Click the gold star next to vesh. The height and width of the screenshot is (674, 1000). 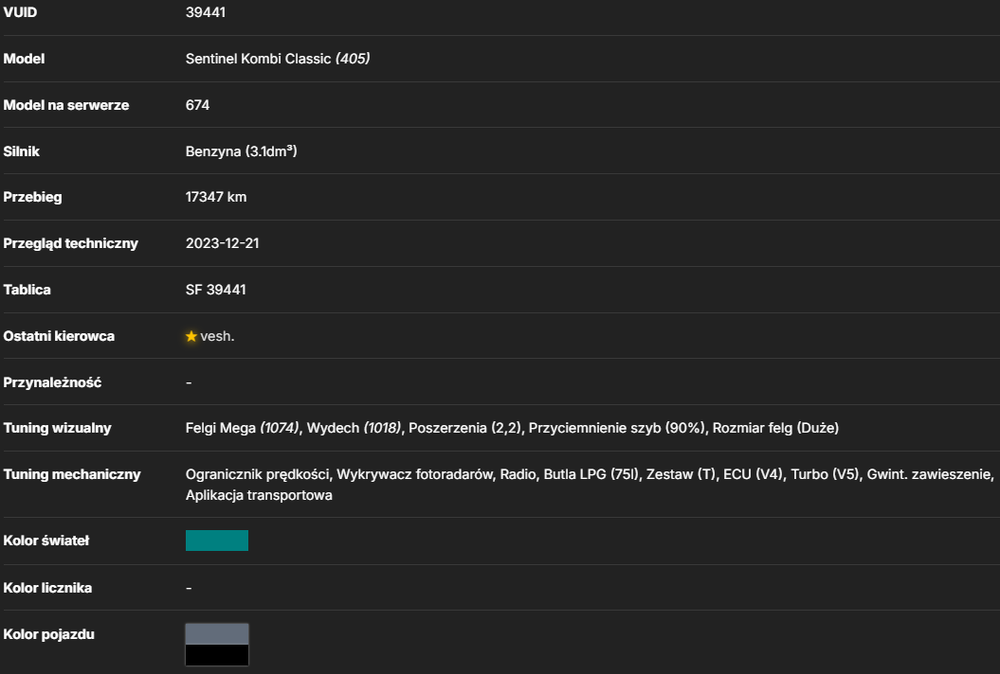click(191, 336)
